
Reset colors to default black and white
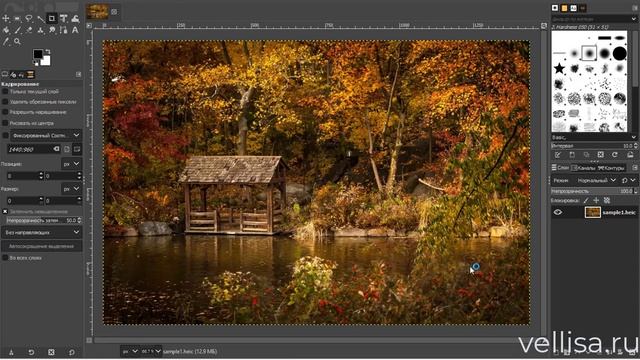(35, 63)
